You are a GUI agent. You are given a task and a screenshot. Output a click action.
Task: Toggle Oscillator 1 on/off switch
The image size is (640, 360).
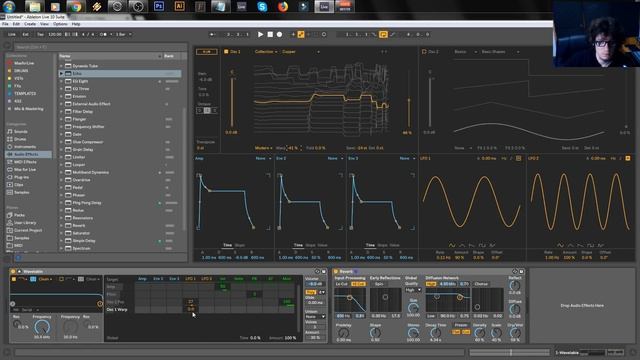(226, 52)
